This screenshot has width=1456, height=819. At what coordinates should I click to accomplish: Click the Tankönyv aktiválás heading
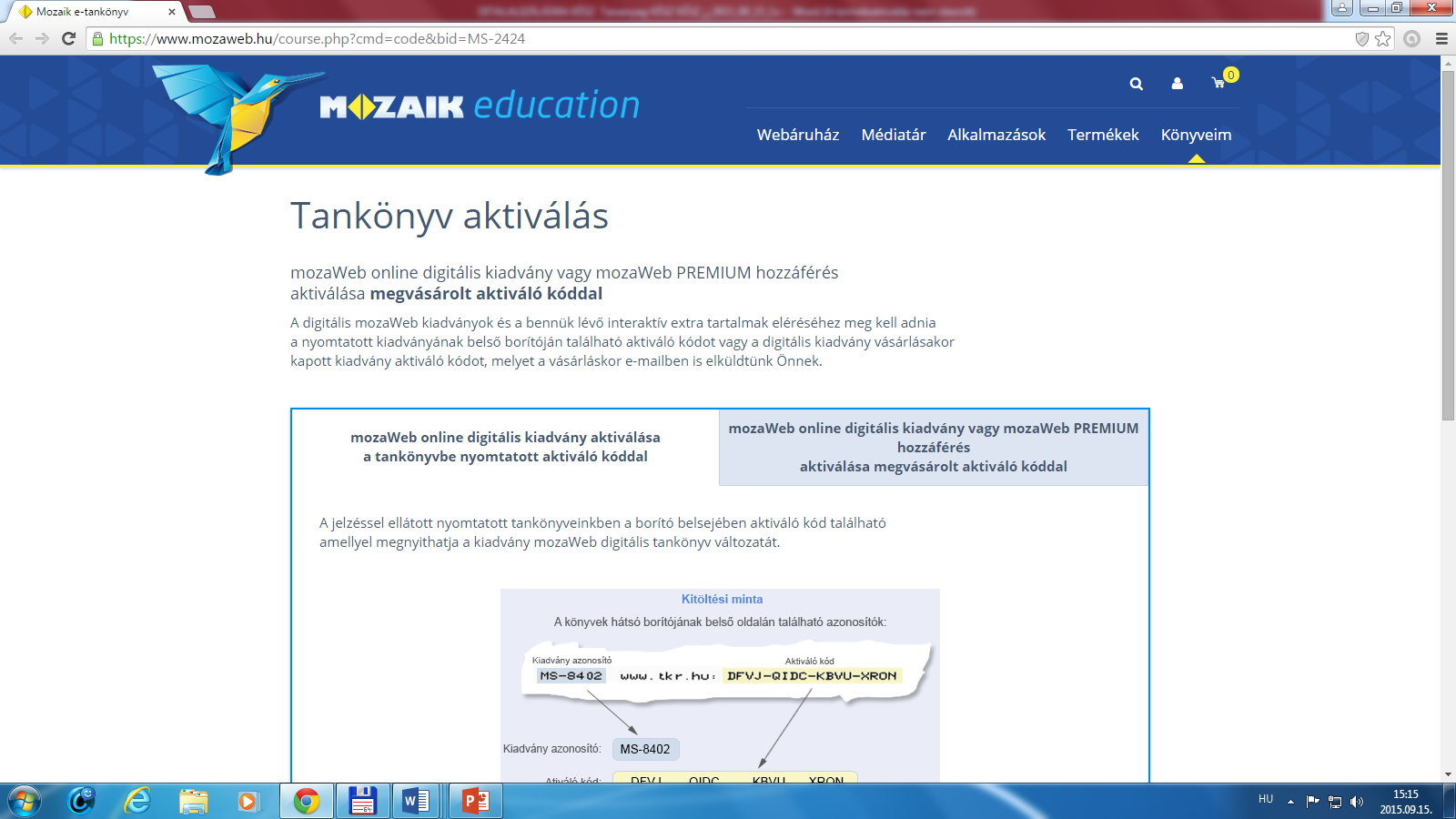pyautogui.click(x=450, y=217)
